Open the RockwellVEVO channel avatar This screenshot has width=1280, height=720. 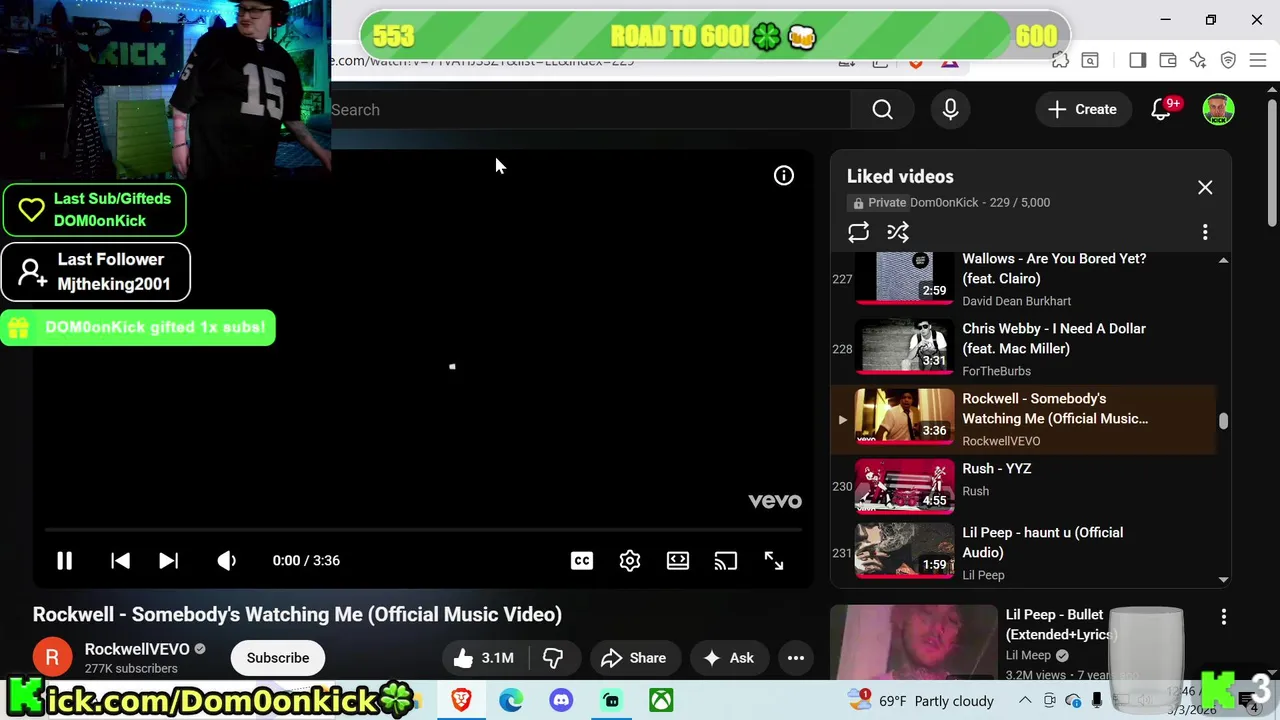[x=52, y=658]
